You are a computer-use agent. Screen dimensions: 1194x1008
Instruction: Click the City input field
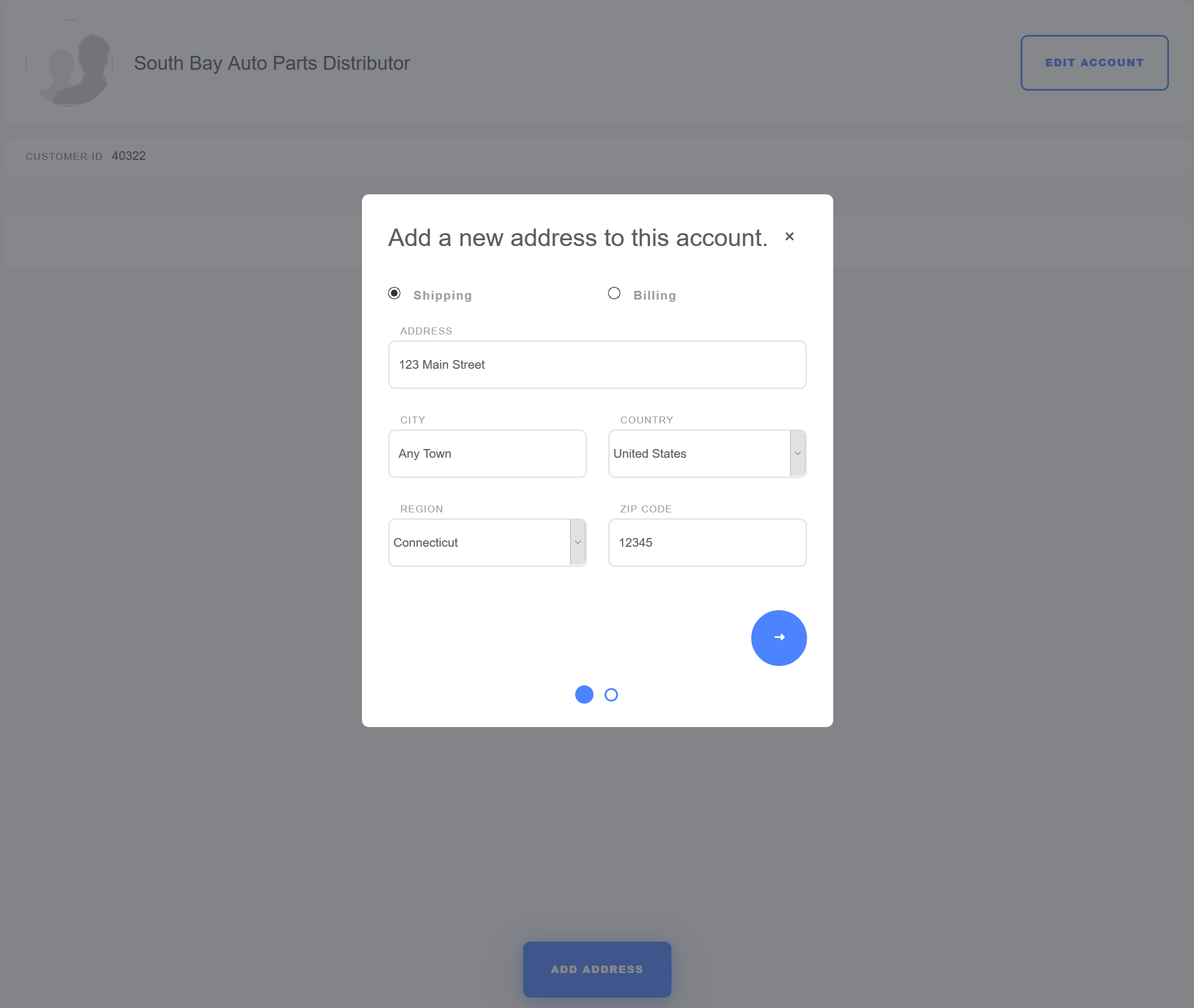pyautogui.click(x=487, y=454)
